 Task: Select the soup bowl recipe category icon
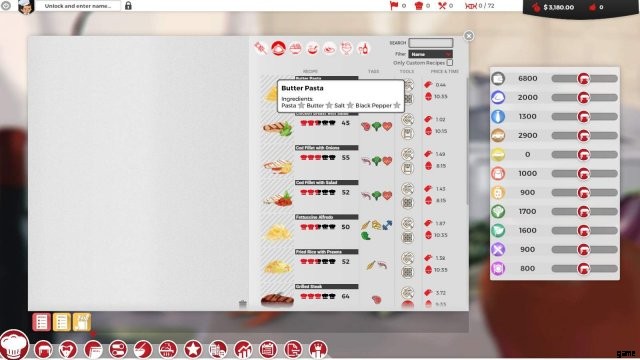[x=312, y=48]
